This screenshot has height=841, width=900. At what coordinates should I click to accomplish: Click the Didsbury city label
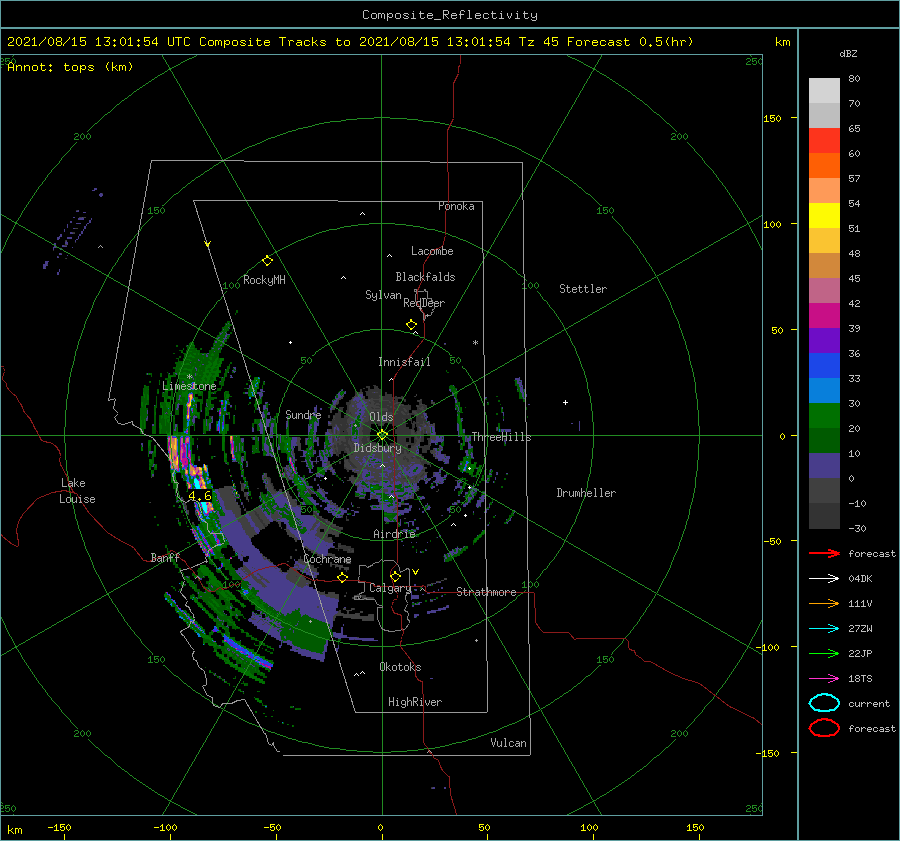pos(377,448)
